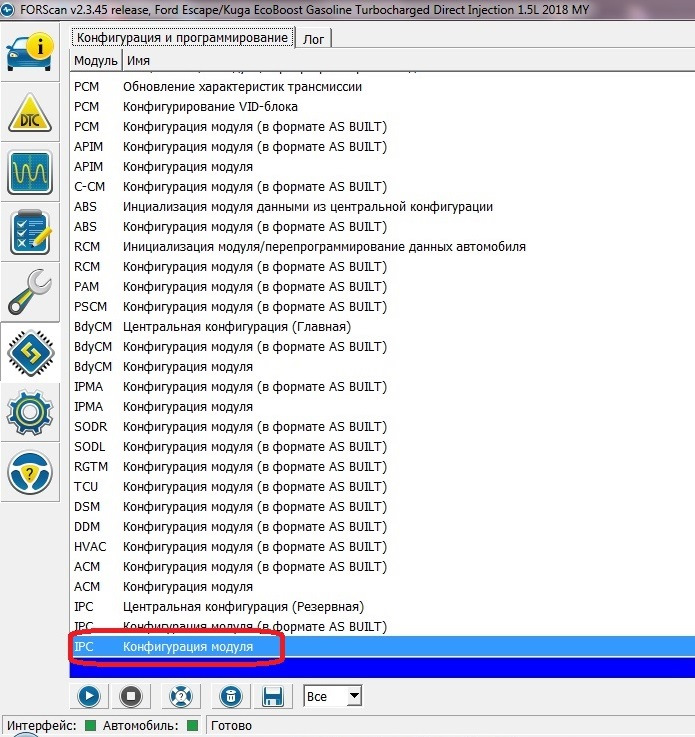Click the Stop procedure button
Image resolution: width=695 pixels, height=737 pixels.
pyautogui.click(x=131, y=696)
